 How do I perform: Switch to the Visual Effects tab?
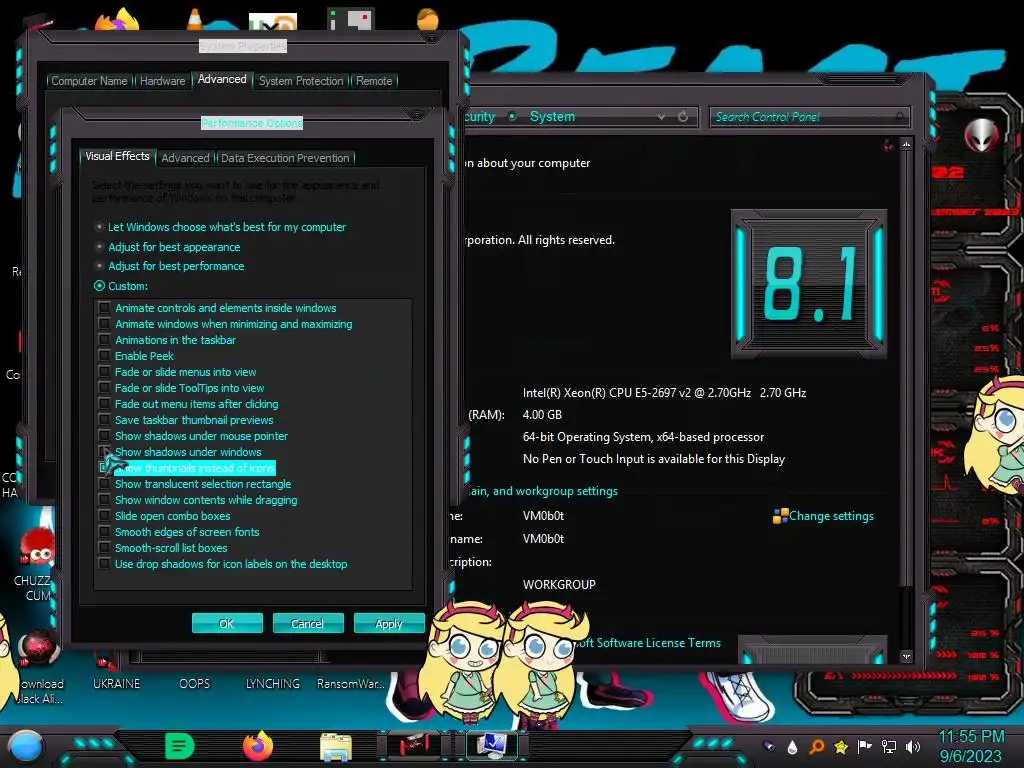click(118, 156)
